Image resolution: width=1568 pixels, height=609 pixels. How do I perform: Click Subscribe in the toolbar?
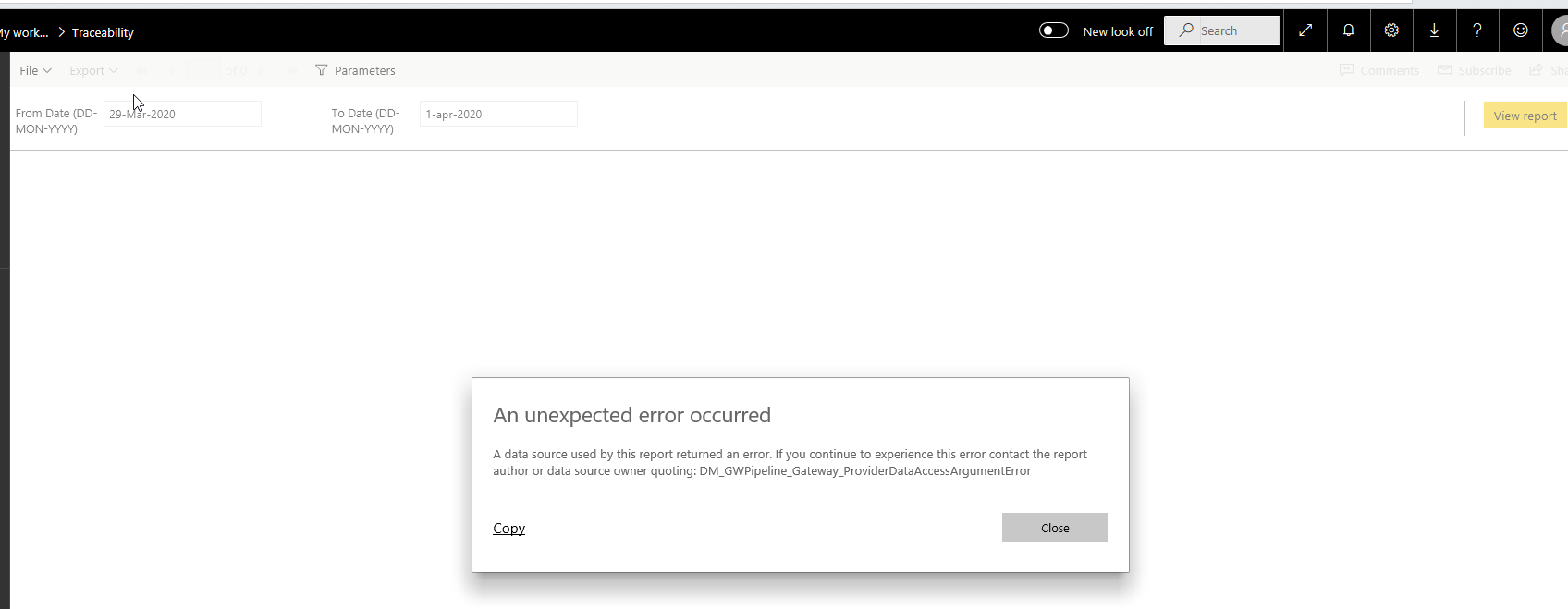coord(1475,70)
